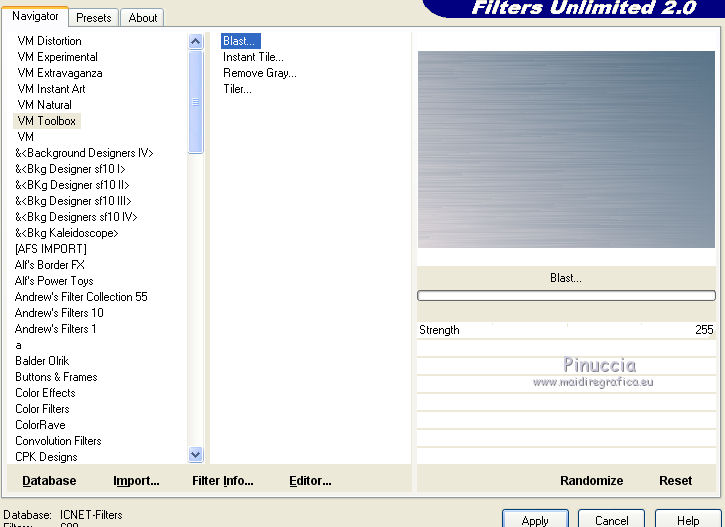Select Andrew's Filters 10 category
Image resolution: width=725 pixels, height=527 pixels.
coord(59,313)
